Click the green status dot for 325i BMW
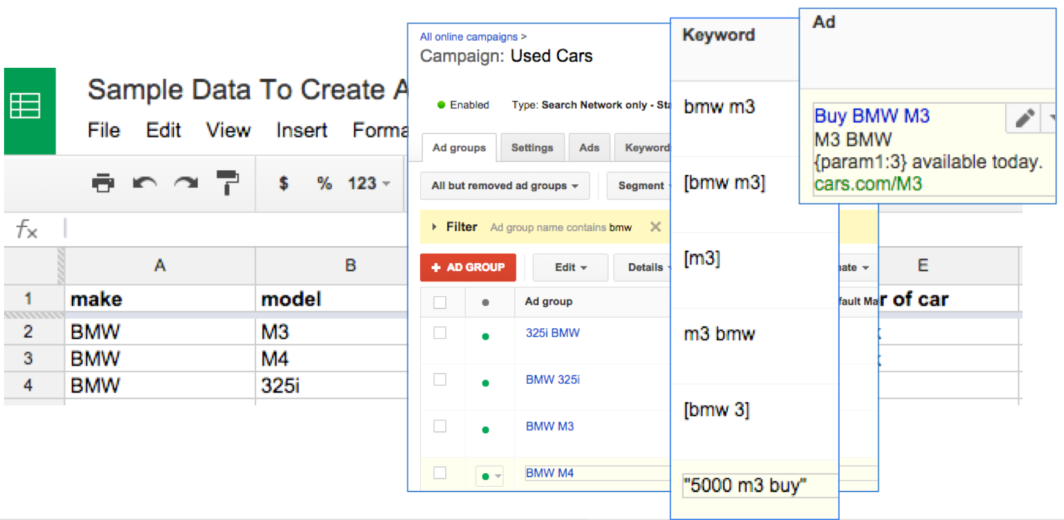The width and height of the screenshot is (1064, 520). [x=485, y=336]
